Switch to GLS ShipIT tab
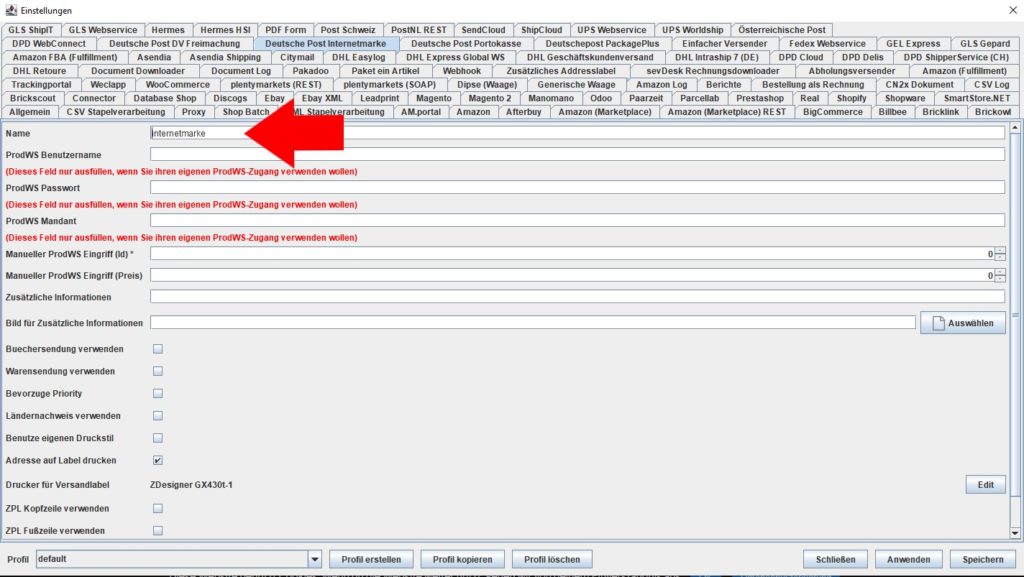The image size is (1024, 577). (x=31, y=30)
